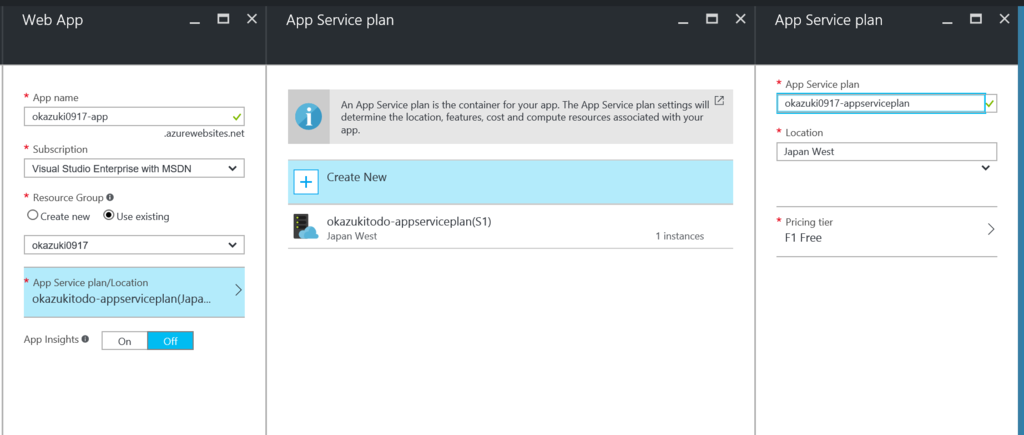Click the blue info icon in banner
Image resolution: width=1024 pixels, height=435 pixels.
(308, 116)
